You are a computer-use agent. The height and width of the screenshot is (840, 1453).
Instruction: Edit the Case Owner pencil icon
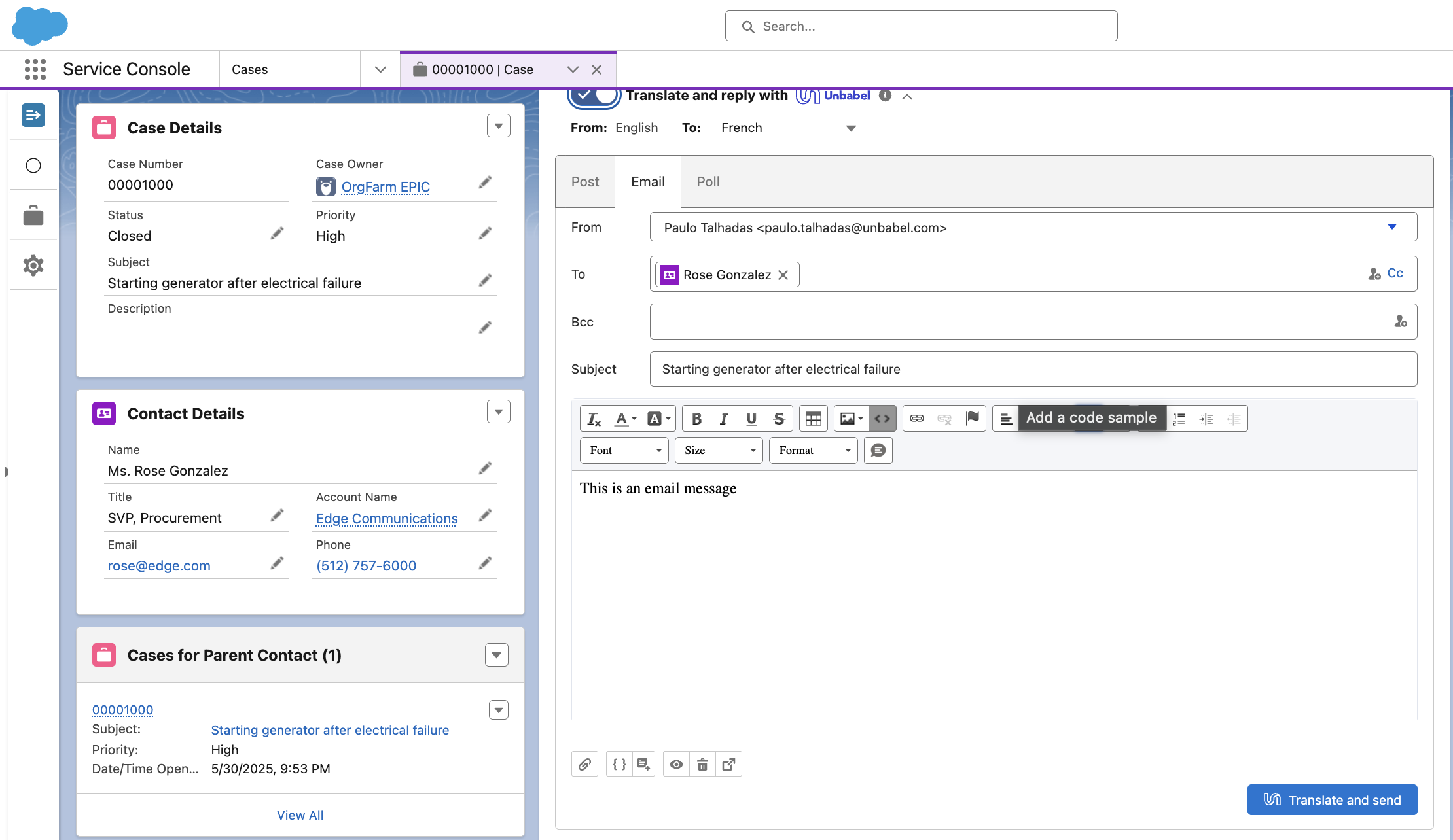tap(485, 183)
